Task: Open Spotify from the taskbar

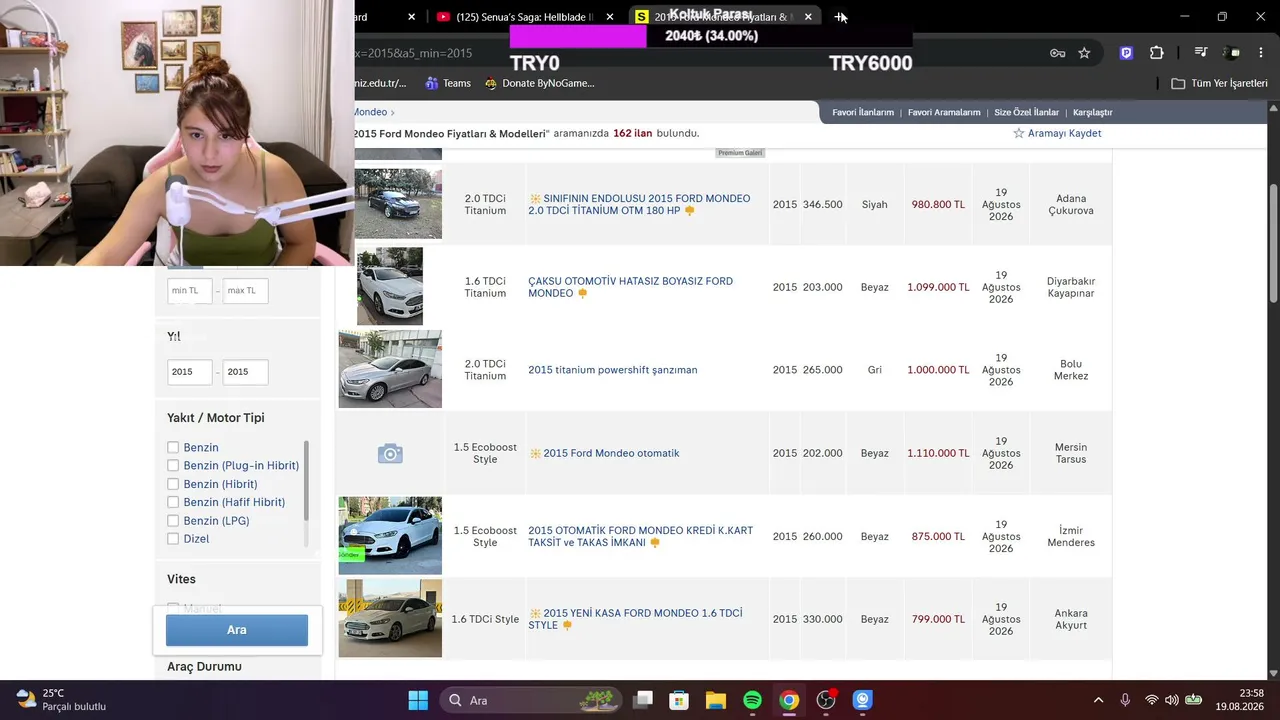Action: click(752, 700)
